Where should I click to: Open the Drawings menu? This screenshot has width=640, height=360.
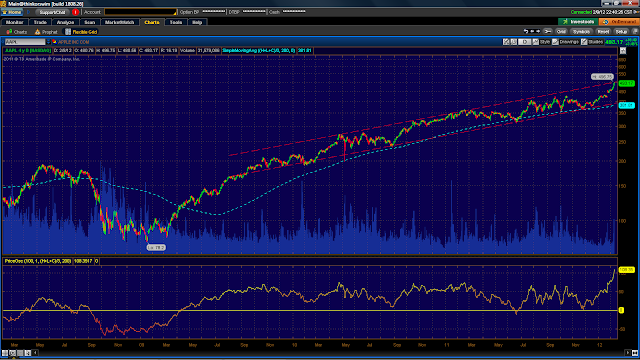[x=566, y=42]
